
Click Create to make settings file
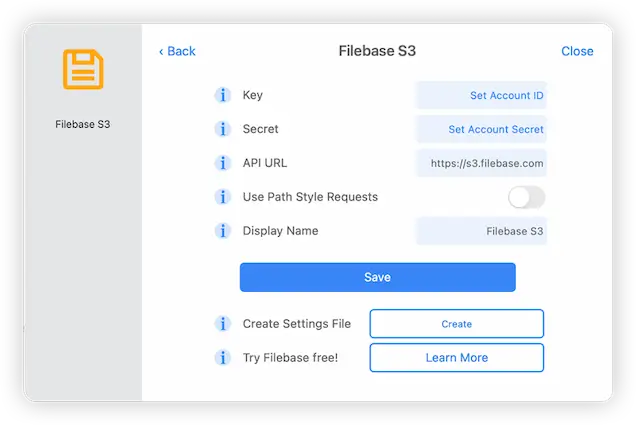(457, 324)
